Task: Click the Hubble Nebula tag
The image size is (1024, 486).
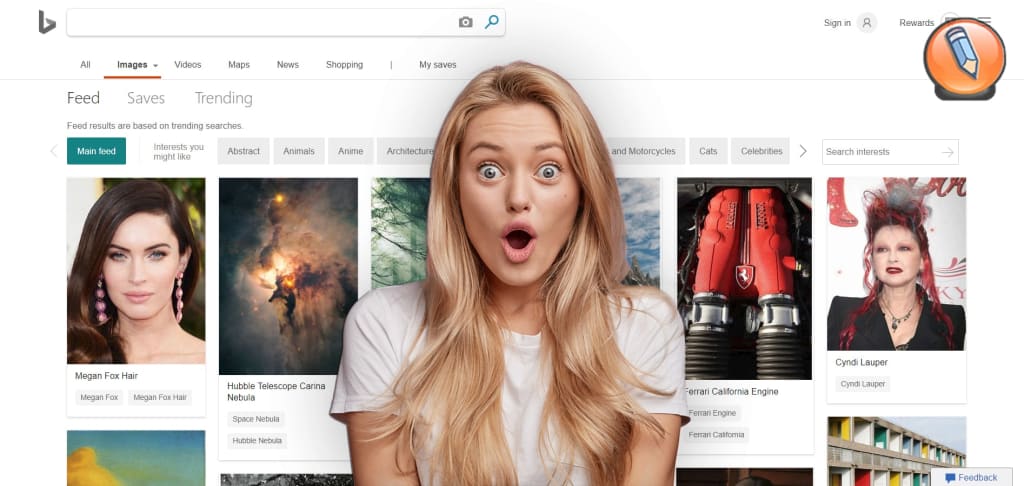Action: (257, 441)
